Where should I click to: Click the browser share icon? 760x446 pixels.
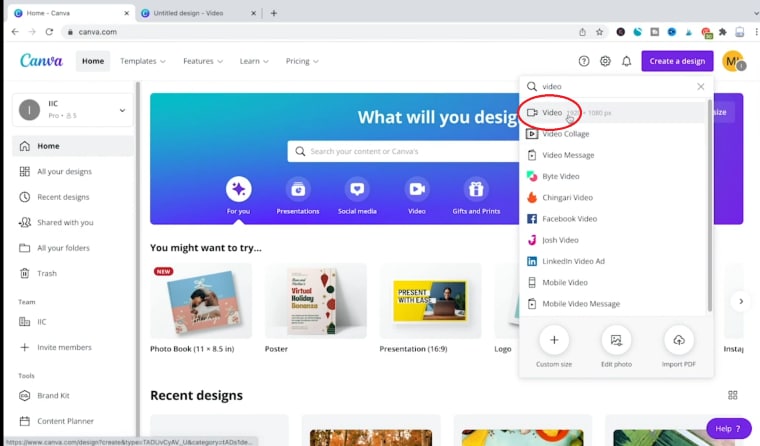coord(582,32)
